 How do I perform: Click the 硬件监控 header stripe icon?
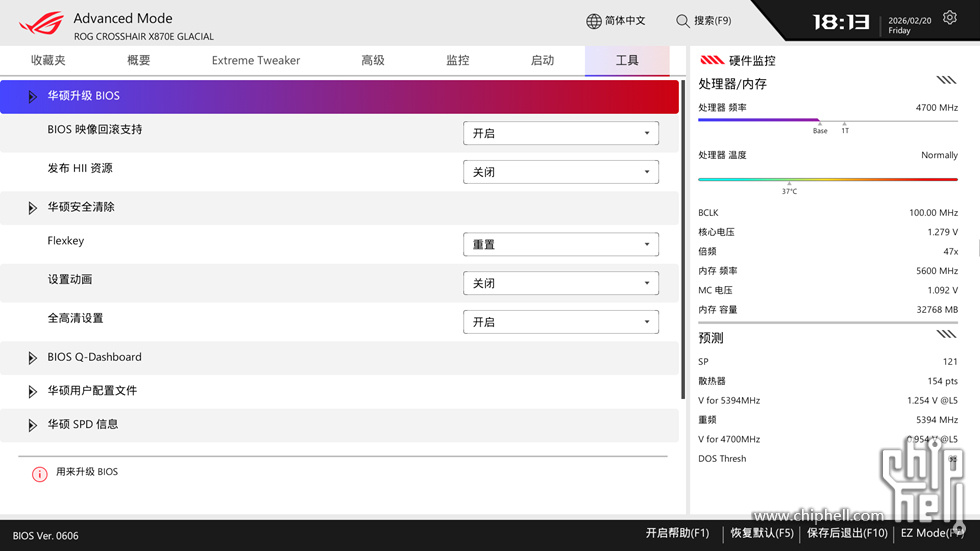[712, 60]
